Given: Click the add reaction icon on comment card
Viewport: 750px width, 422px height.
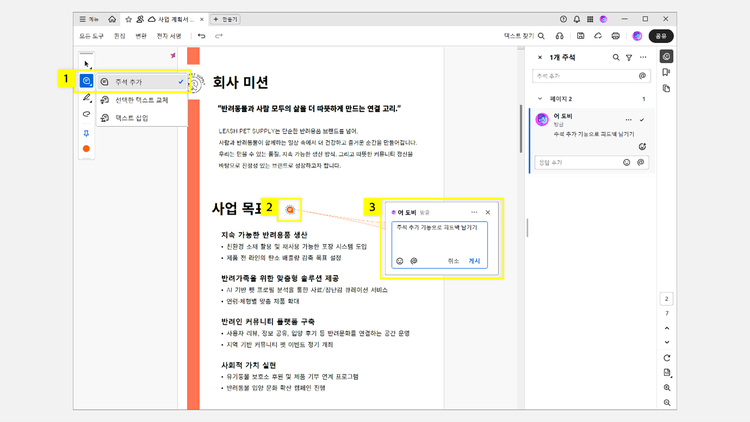Looking at the screenshot, I should coord(642,146).
